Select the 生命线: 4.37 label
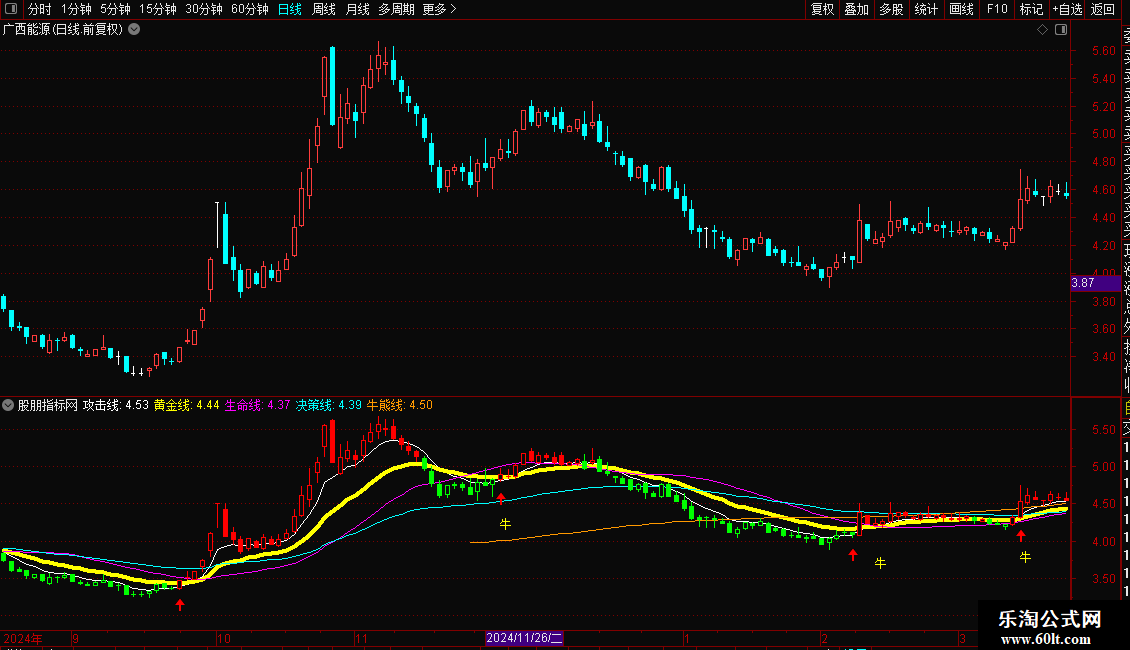 coord(257,405)
